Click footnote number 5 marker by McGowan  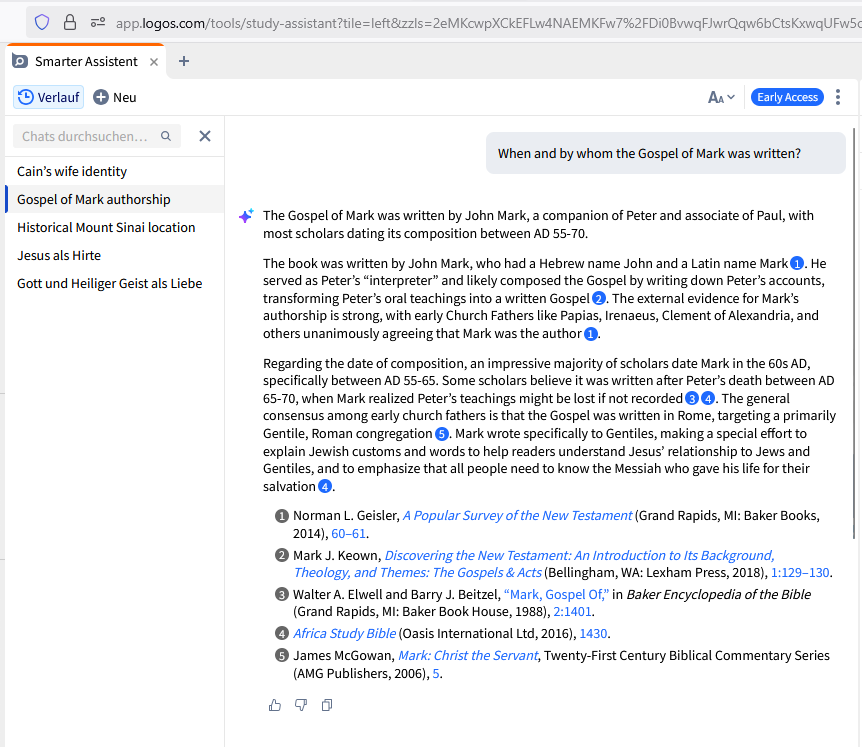[281, 656]
